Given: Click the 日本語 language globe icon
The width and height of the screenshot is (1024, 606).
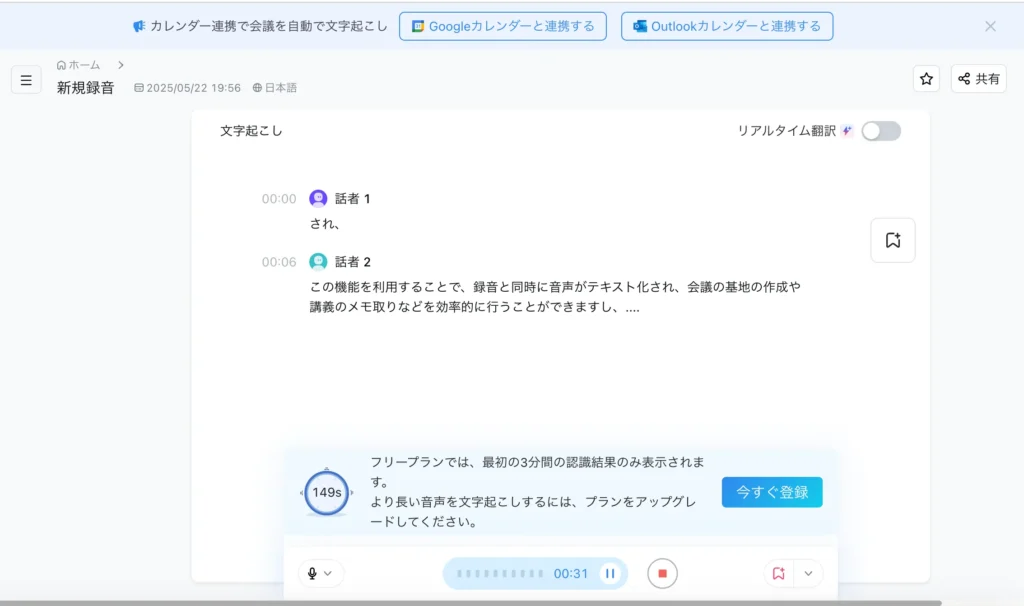Looking at the screenshot, I should point(257,88).
